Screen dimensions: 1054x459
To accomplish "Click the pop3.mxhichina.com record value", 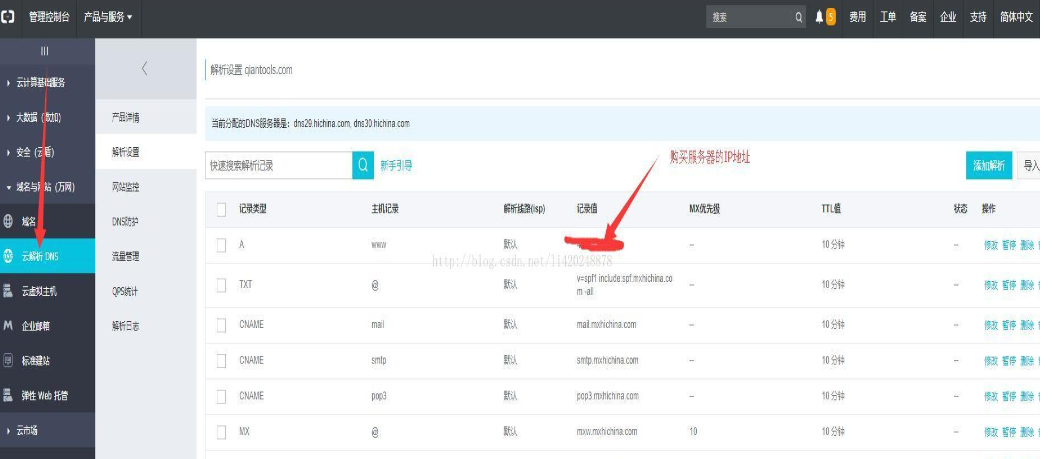I will (608, 396).
